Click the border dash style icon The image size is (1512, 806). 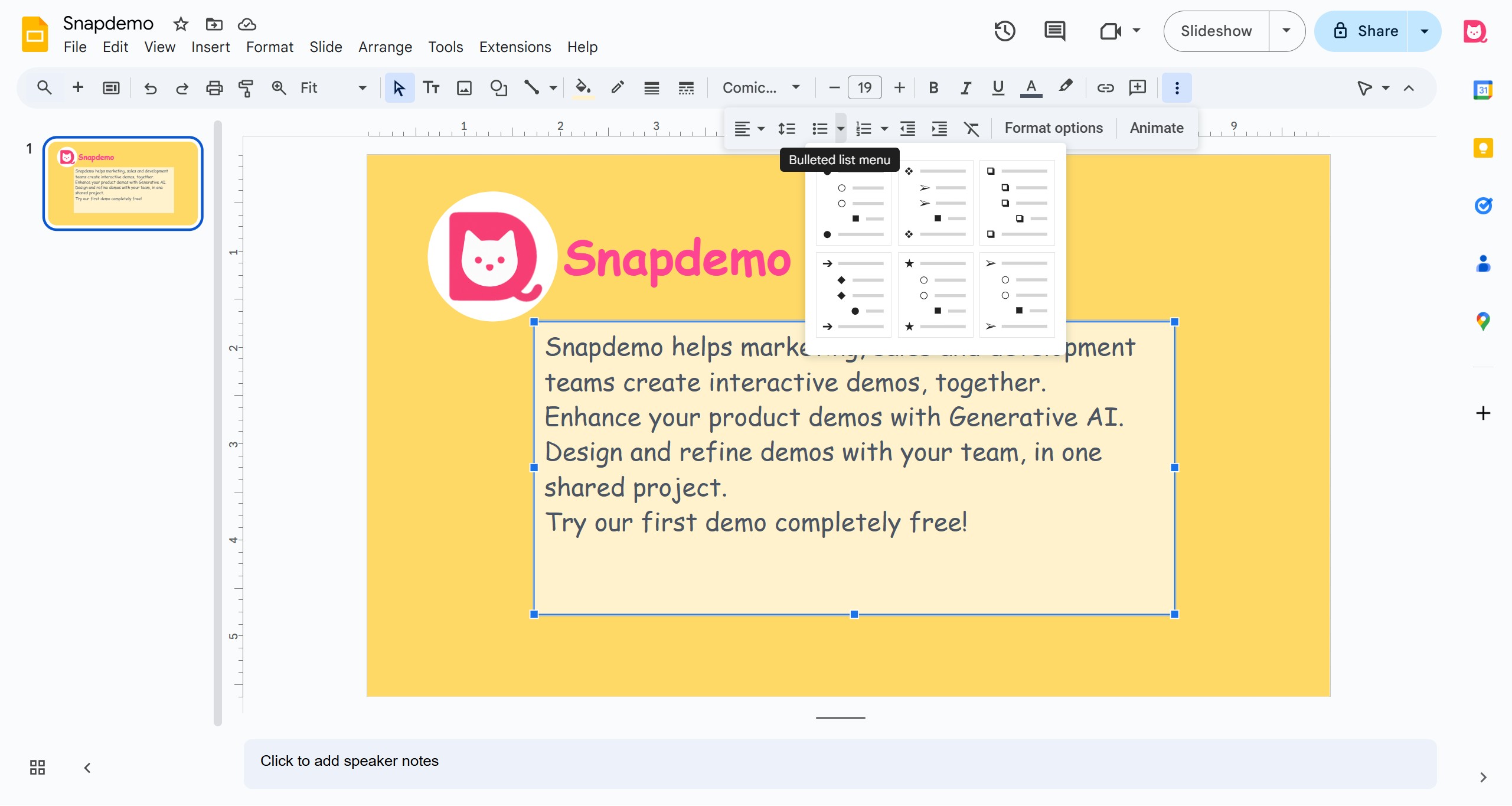click(686, 88)
